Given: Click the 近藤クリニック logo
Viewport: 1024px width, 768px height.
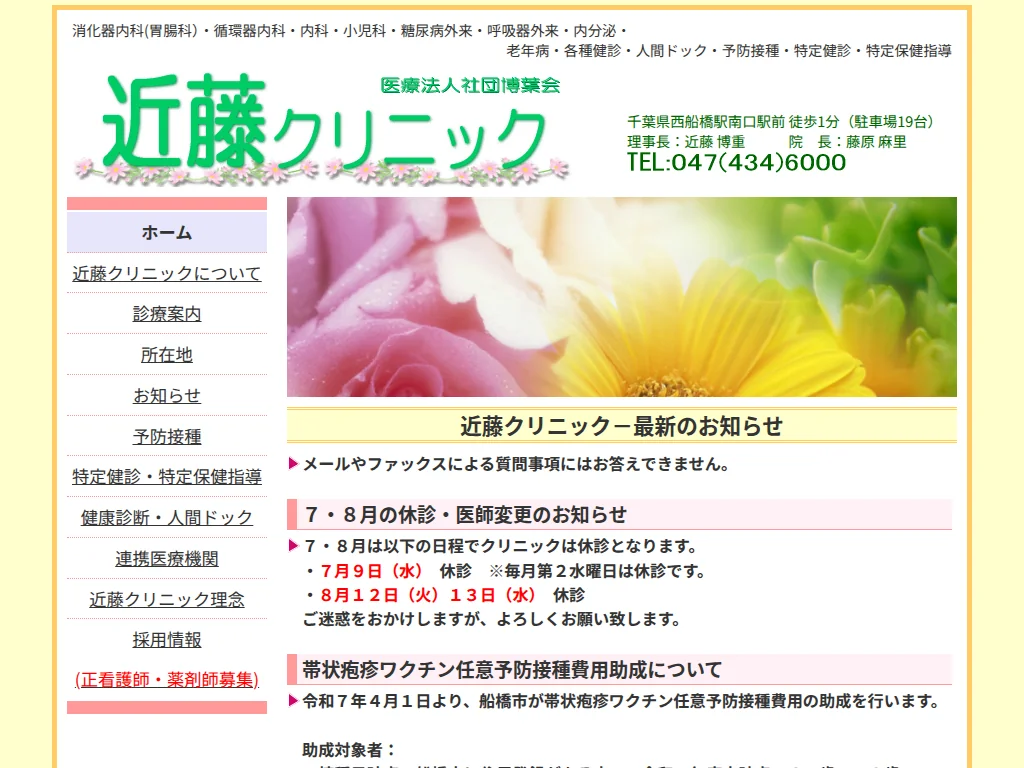Looking at the screenshot, I should [321, 127].
